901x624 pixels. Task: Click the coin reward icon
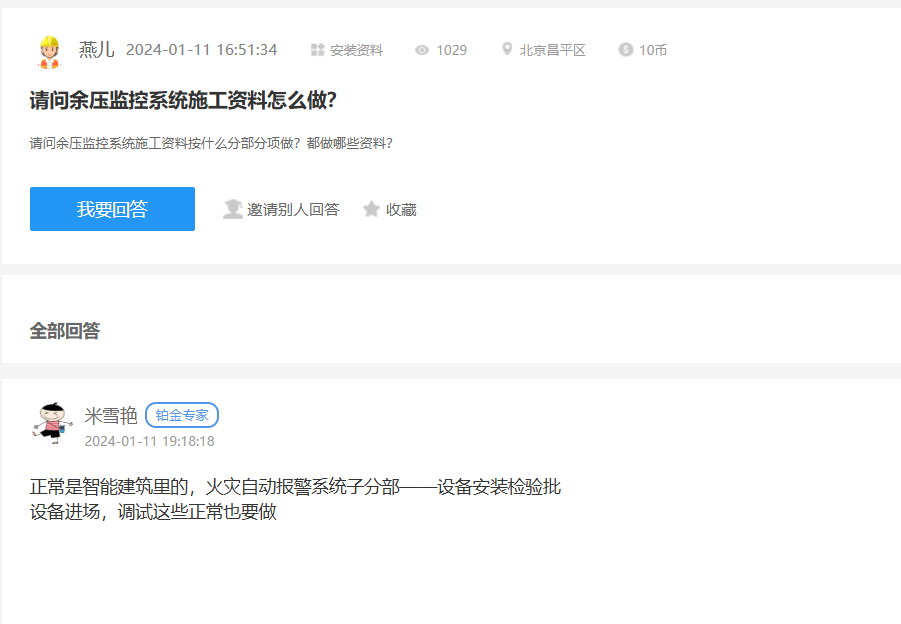[x=626, y=50]
